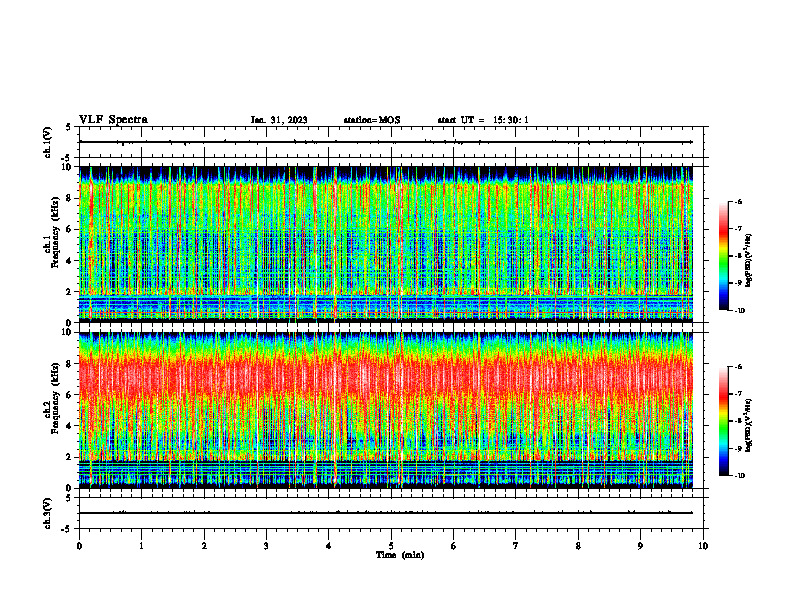Click time axis tick label "2"
The image size is (792, 612).
204,546
